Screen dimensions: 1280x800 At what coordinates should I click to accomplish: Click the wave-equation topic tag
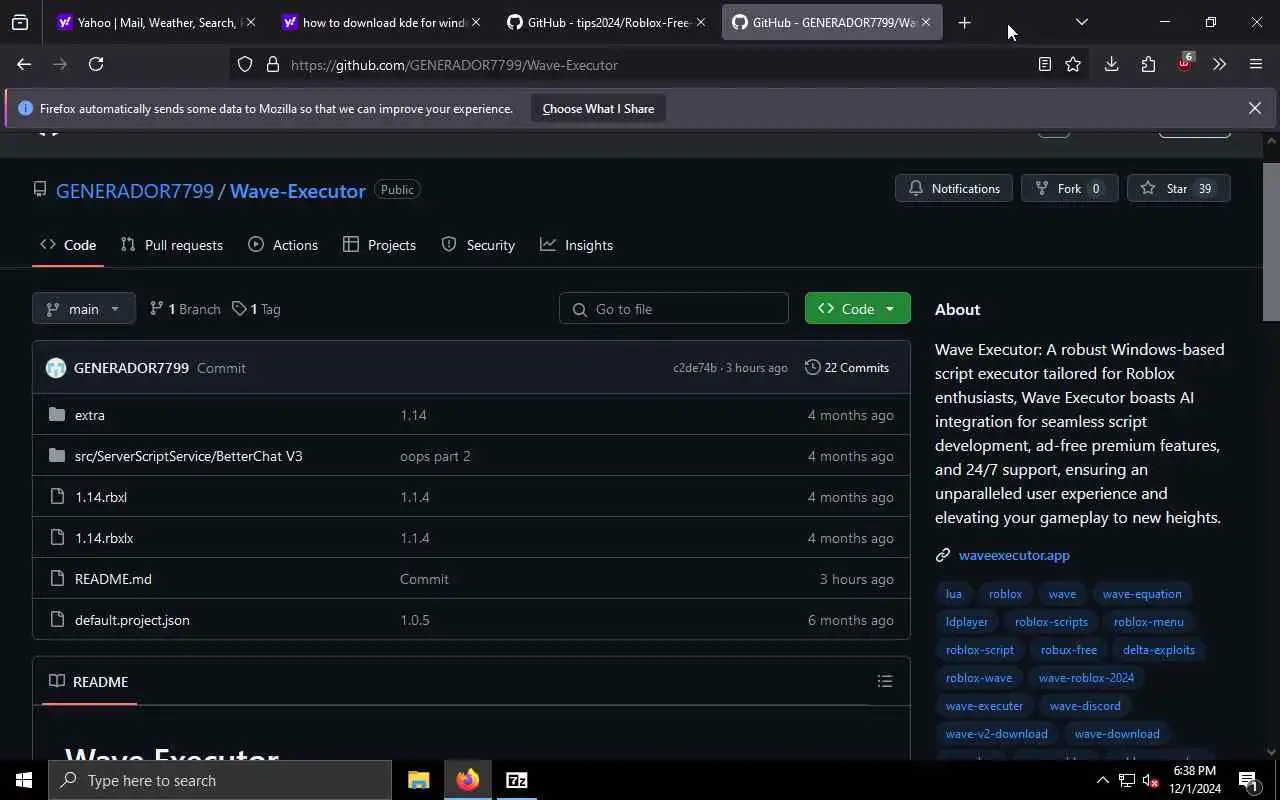pyautogui.click(x=1142, y=594)
